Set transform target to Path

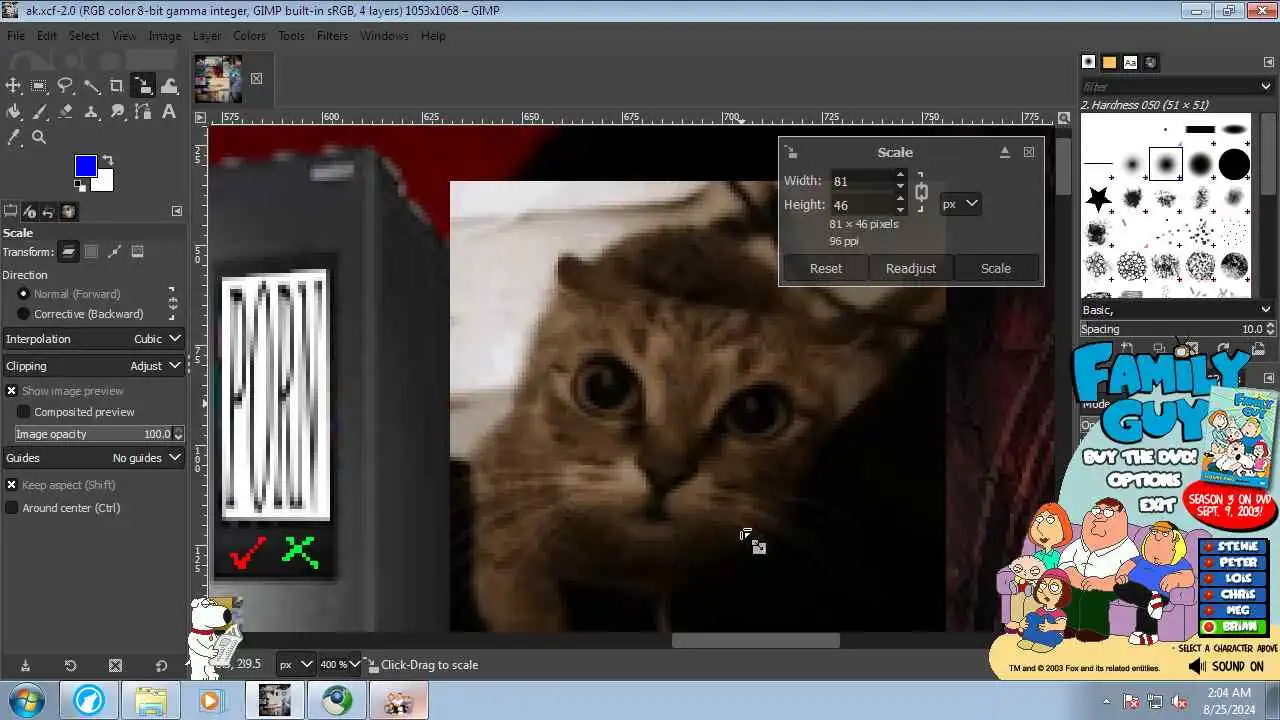point(114,252)
